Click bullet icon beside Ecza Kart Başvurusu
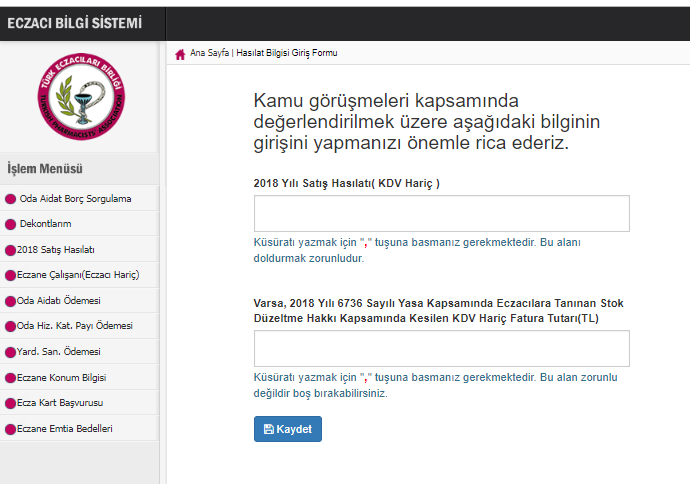This screenshot has height=484, width=690. pos(11,403)
